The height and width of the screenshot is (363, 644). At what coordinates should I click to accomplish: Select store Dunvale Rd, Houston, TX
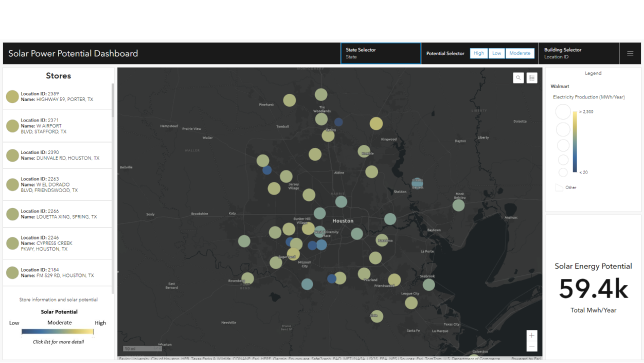[58, 155]
